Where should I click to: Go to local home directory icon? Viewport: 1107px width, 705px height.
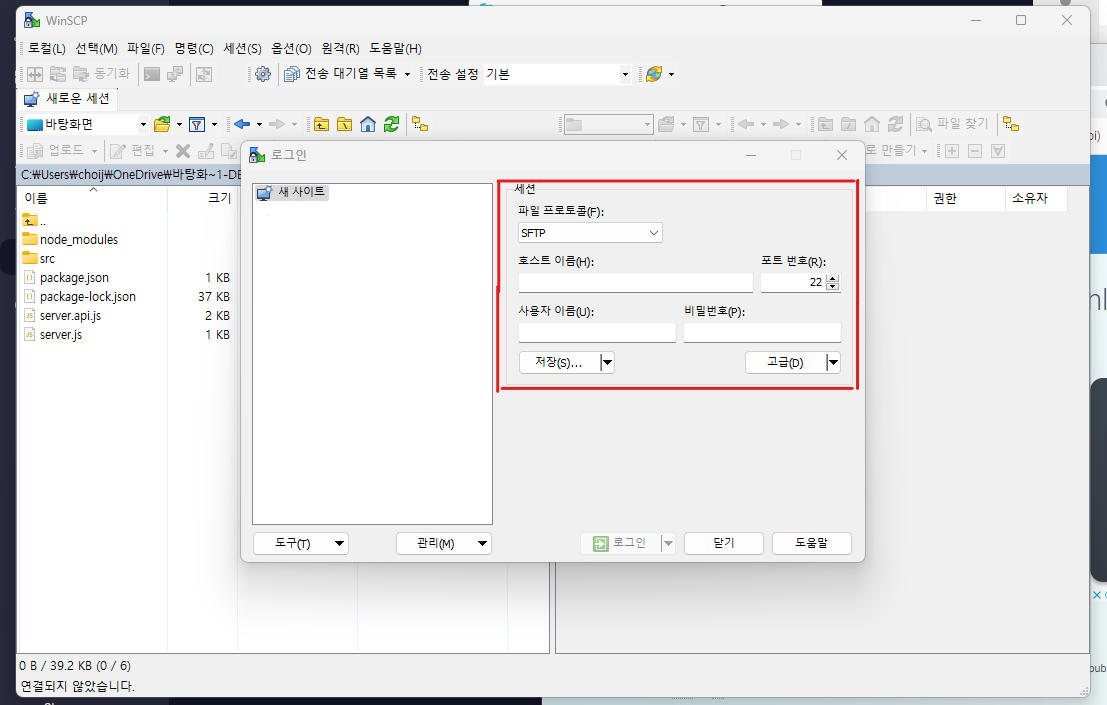[368, 124]
